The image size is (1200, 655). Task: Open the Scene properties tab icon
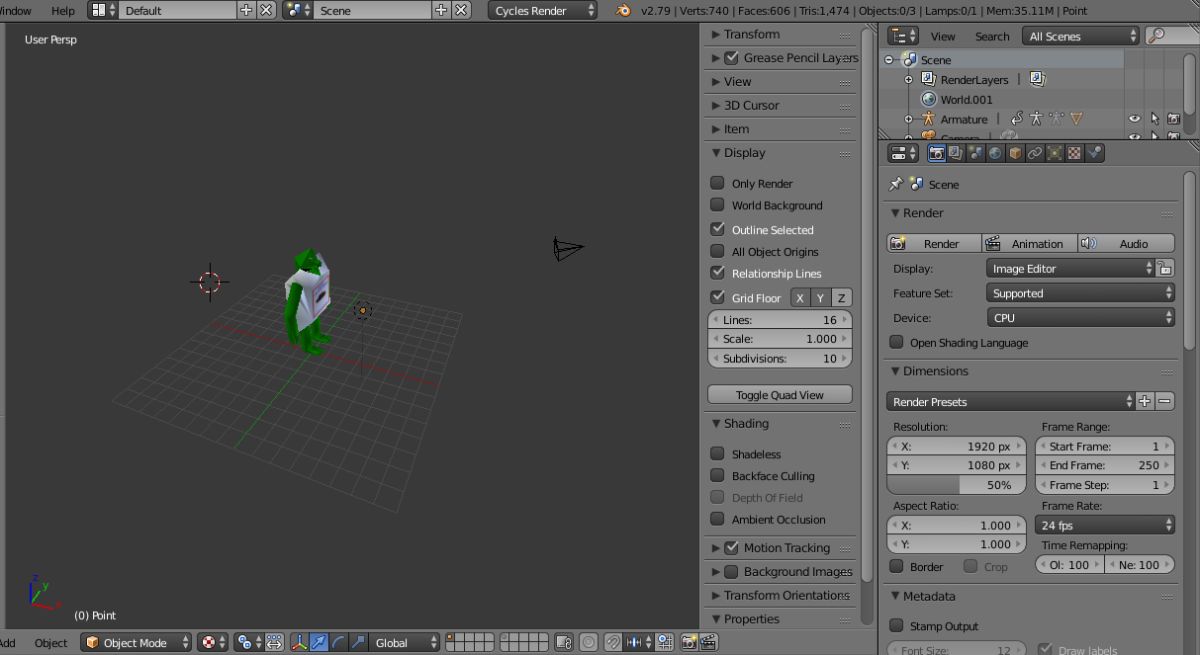pyautogui.click(x=976, y=153)
